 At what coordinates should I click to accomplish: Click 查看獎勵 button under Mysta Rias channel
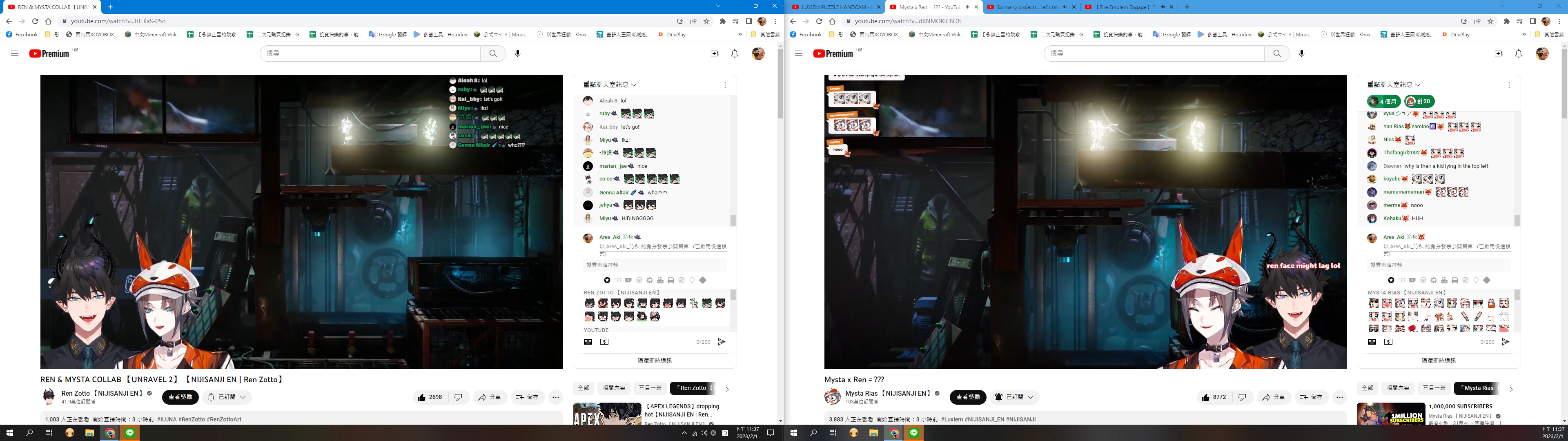(968, 397)
